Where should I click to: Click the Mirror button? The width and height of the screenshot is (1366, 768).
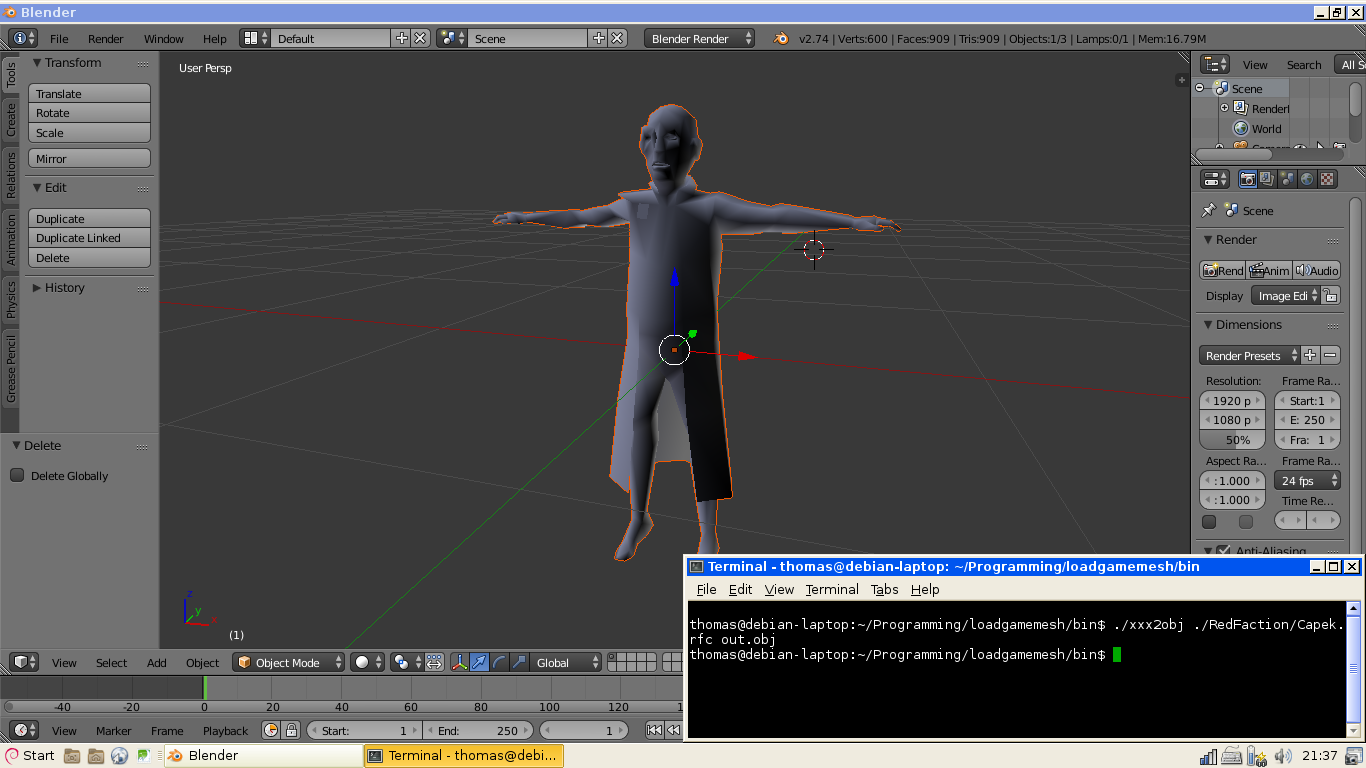pyautogui.click(x=89, y=158)
